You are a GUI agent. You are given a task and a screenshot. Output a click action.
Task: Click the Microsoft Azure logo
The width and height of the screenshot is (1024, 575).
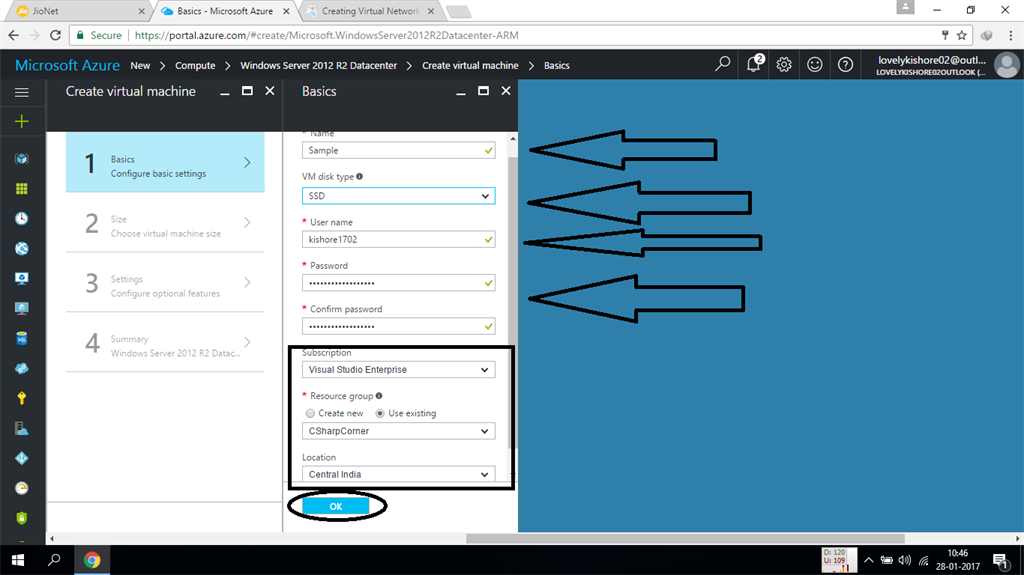[x=67, y=65]
